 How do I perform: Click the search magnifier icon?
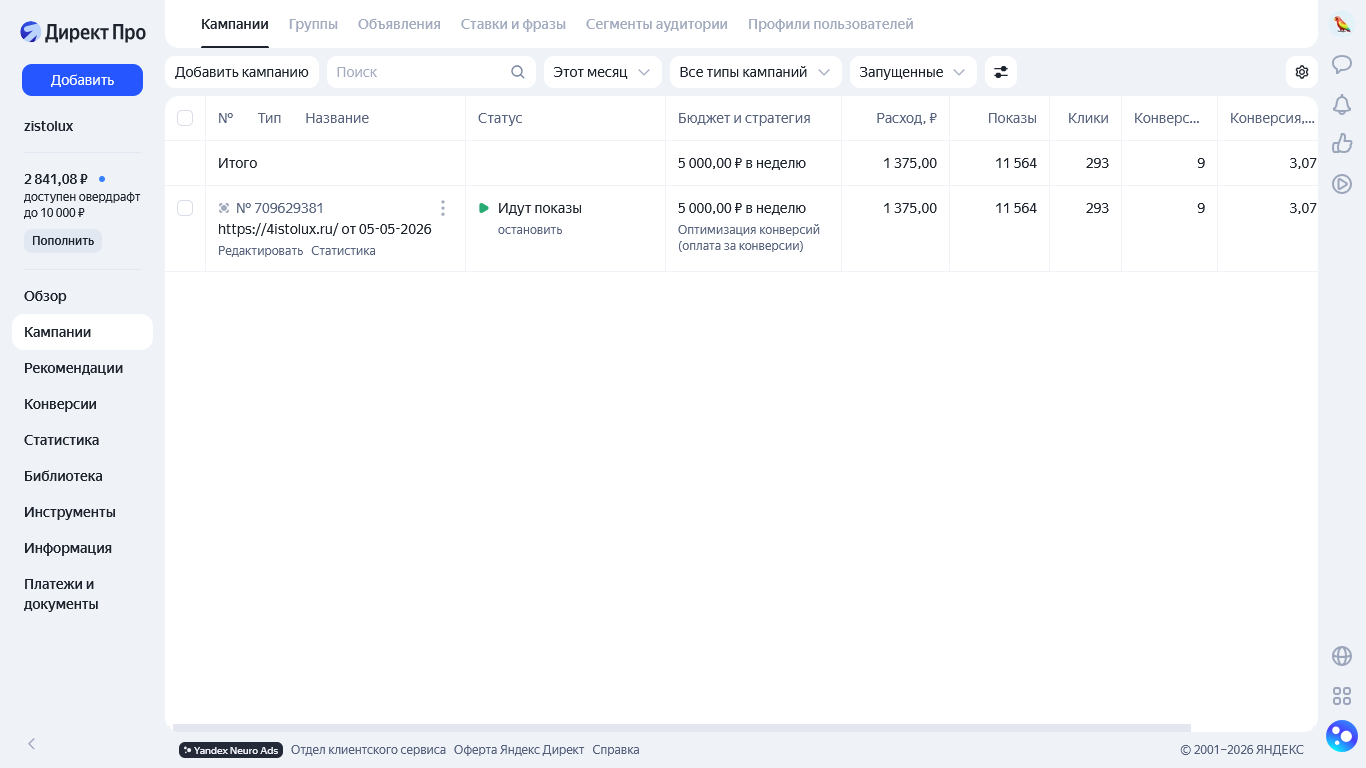[518, 72]
